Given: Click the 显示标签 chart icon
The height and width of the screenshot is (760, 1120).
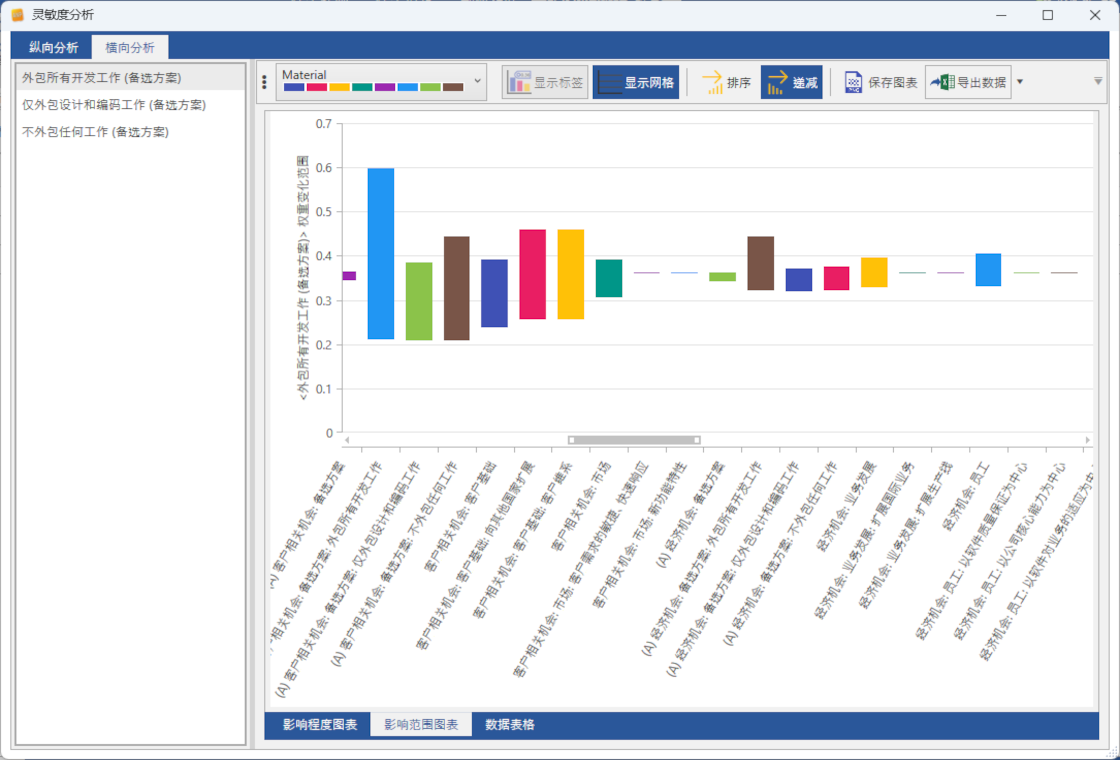Looking at the screenshot, I should coord(518,83).
